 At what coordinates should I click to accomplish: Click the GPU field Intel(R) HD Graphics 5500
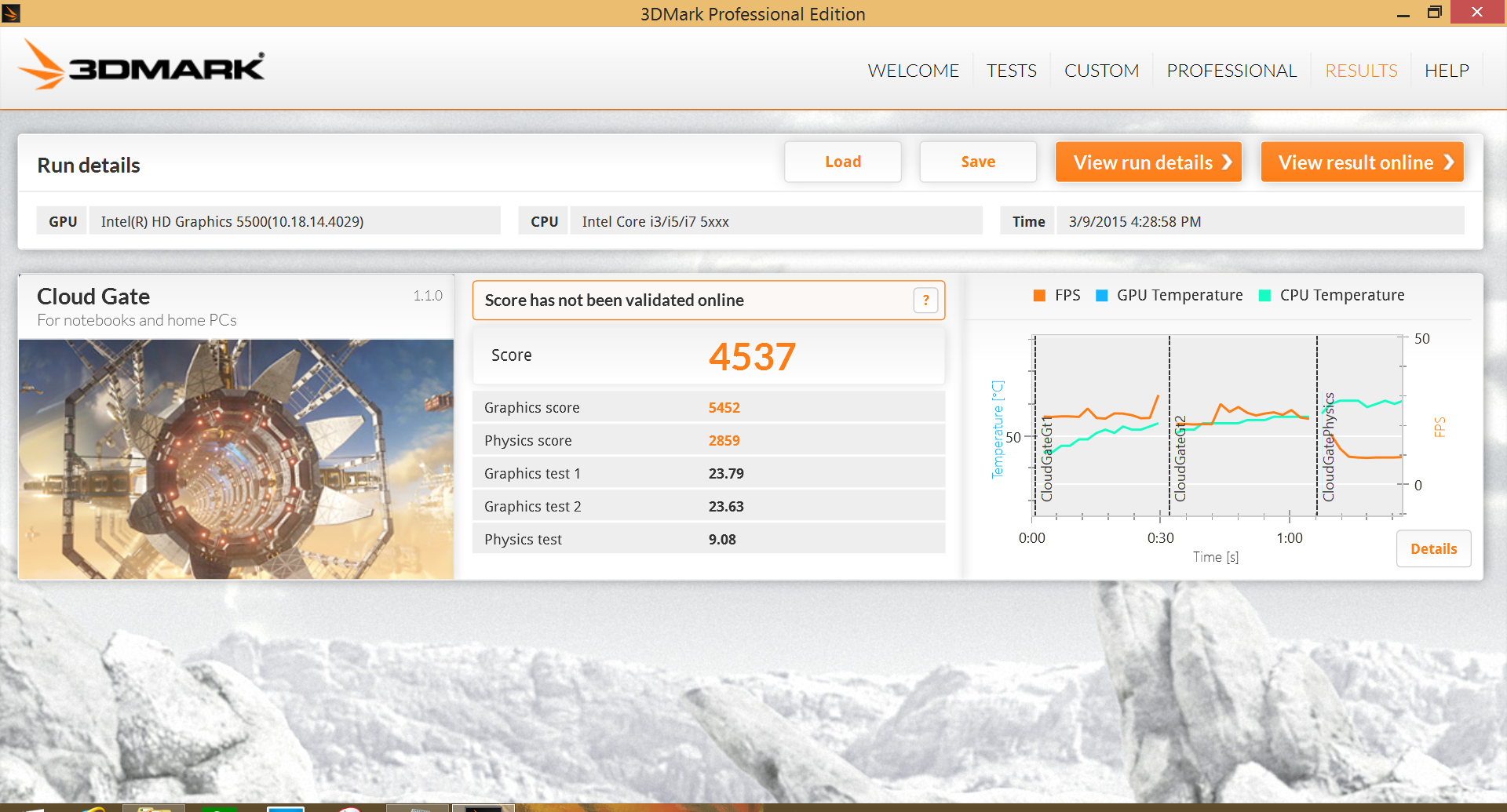coord(294,221)
